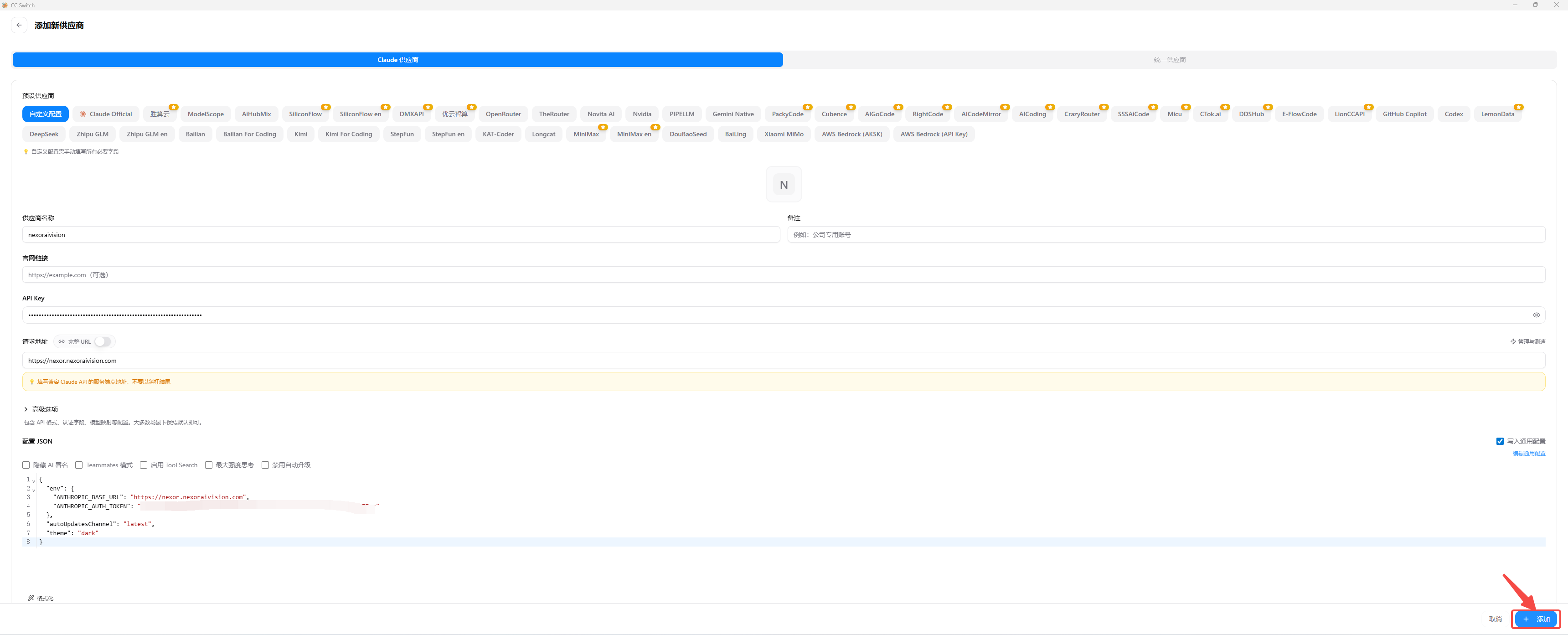Click the 请求地址 base URL field

tap(784, 361)
